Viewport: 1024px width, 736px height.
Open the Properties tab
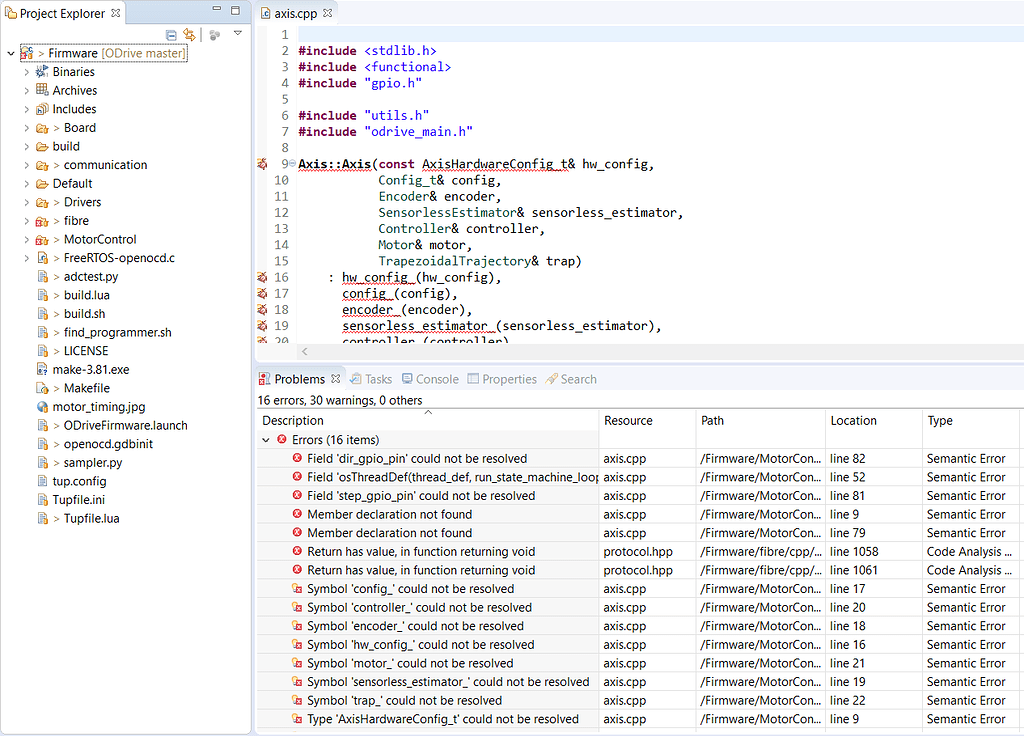(501, 379)
